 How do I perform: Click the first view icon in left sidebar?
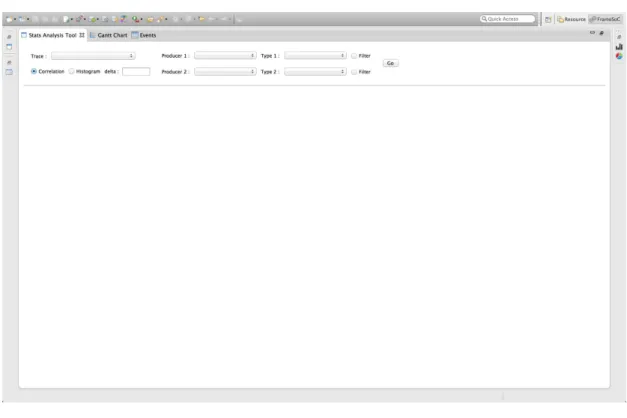coord(9,47)
